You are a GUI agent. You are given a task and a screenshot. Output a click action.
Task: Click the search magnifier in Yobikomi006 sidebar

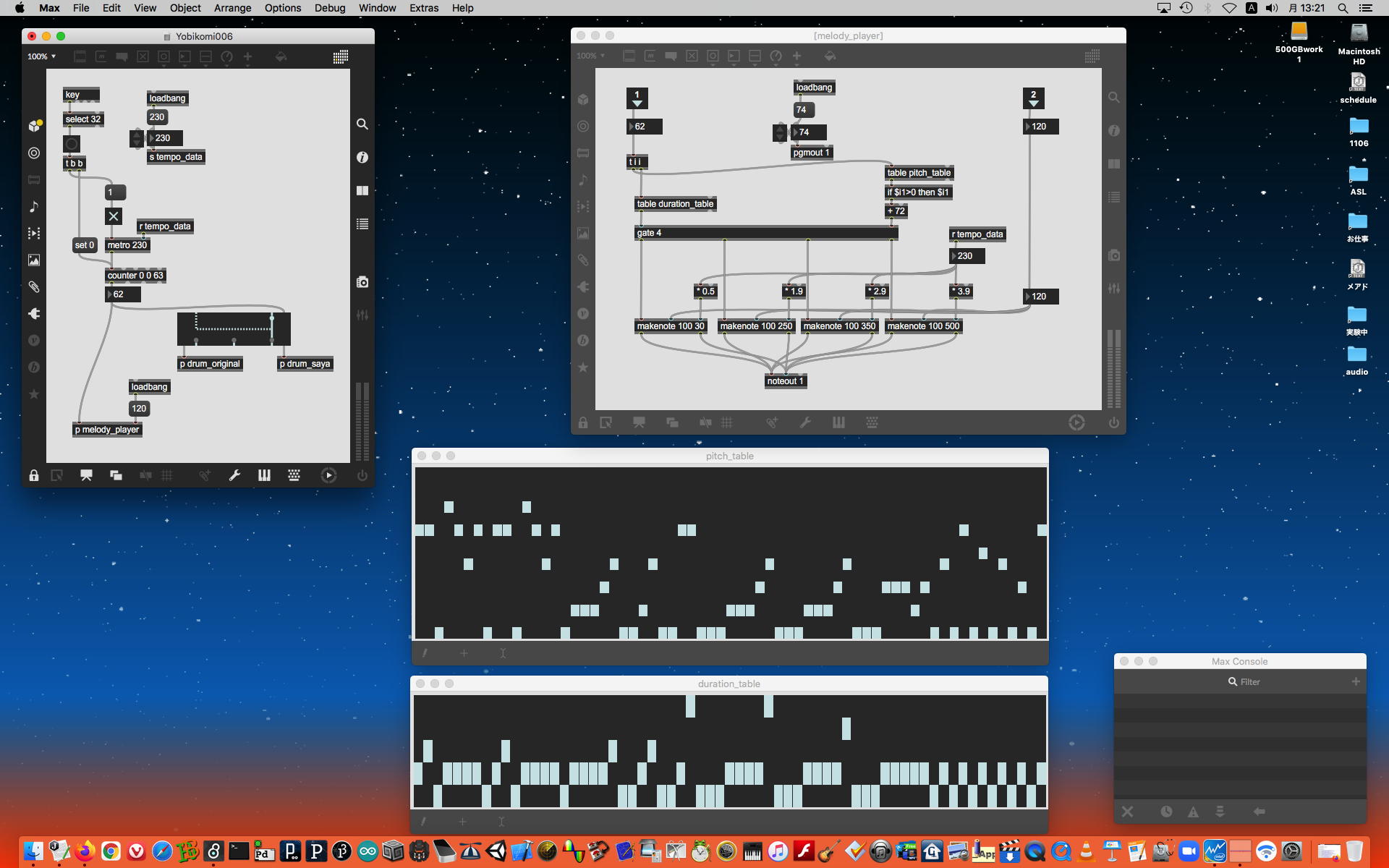[x=362, y=124]
